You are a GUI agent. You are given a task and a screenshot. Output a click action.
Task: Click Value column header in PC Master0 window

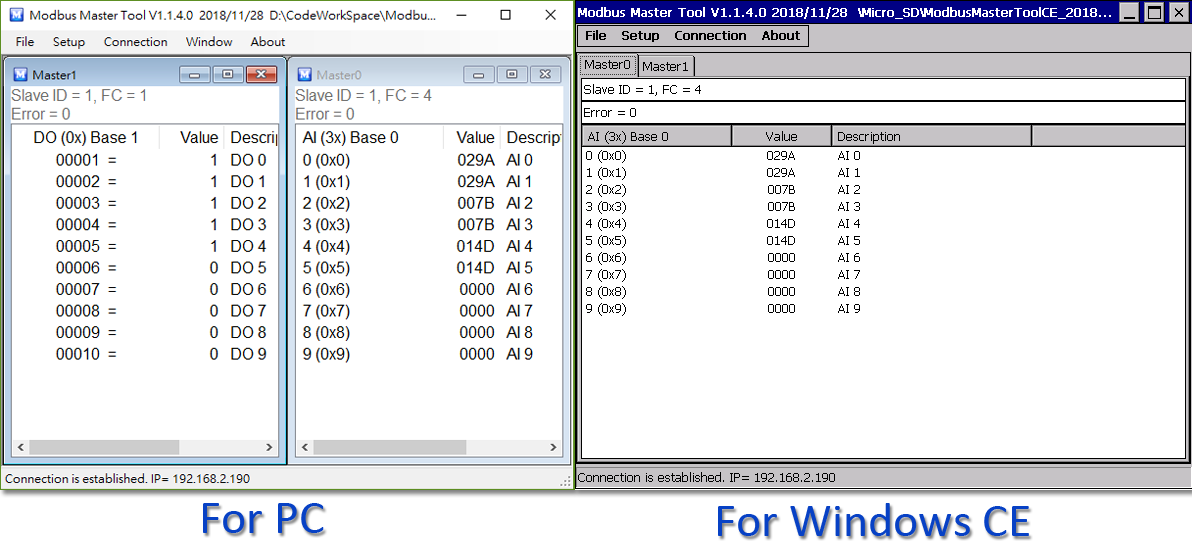coord(473,138)
